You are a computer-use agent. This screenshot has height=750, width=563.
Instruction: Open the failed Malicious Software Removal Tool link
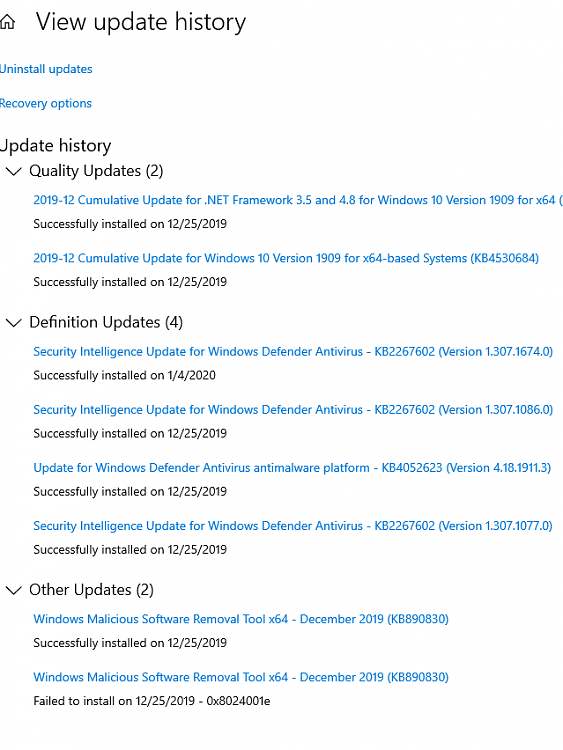(x=241, y=677)
